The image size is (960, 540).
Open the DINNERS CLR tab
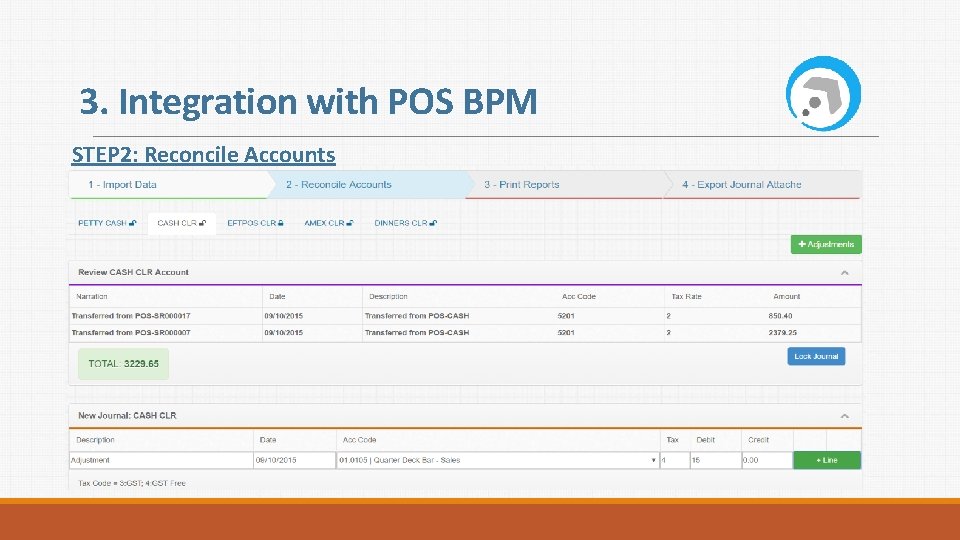click(405, 223)
